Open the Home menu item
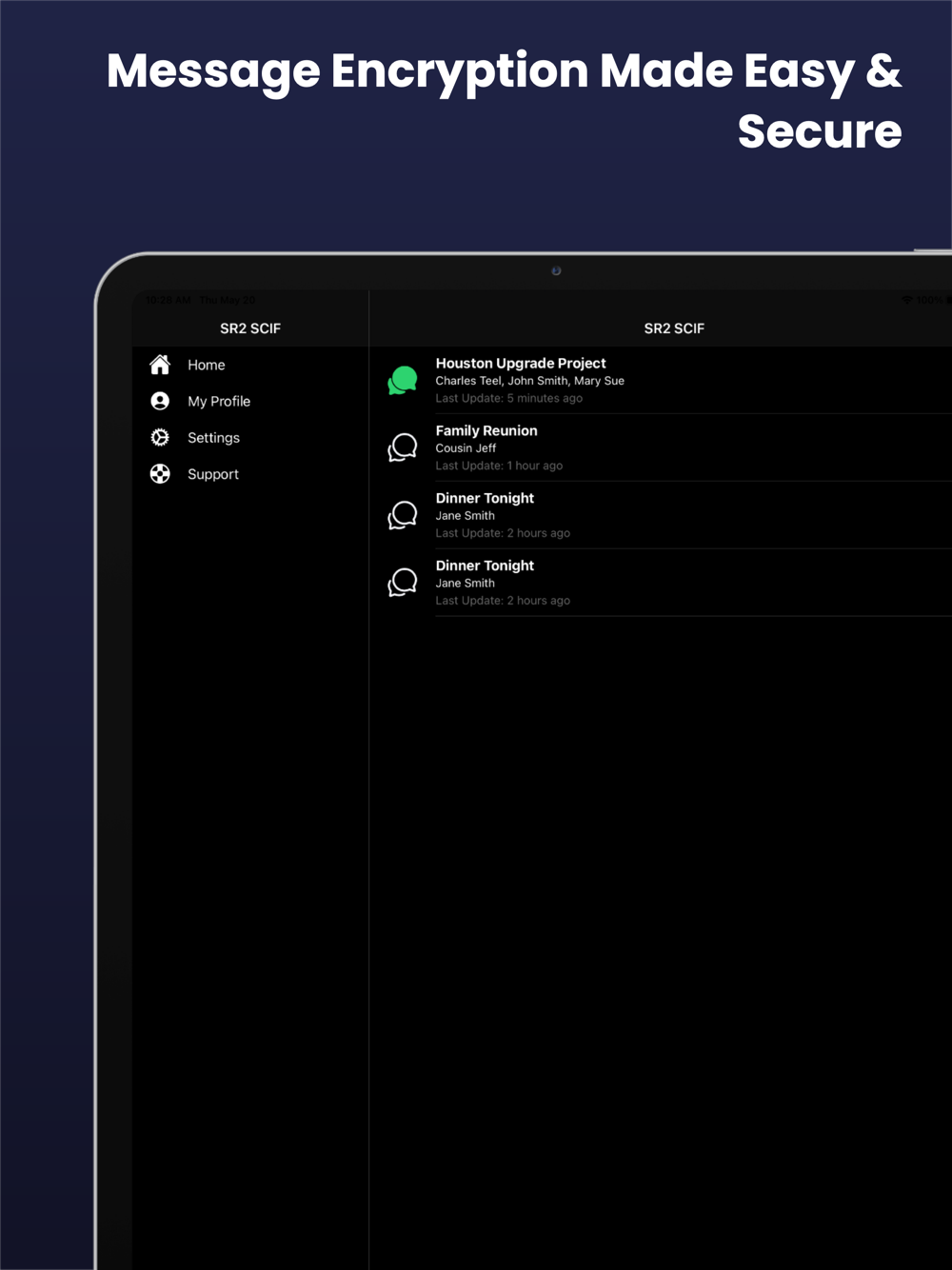 pos(250,365)
